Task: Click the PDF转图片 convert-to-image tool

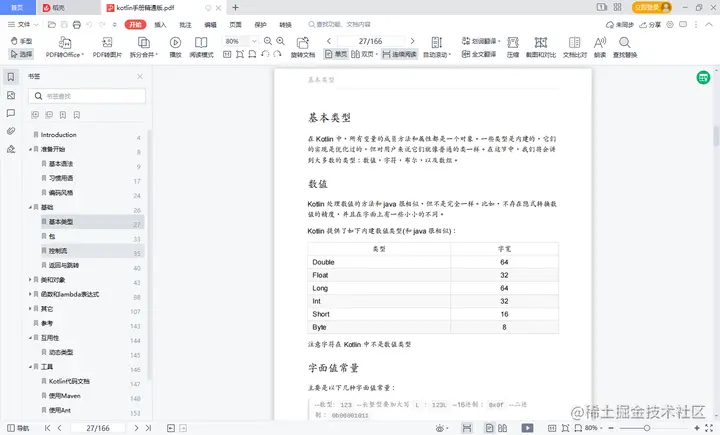Action: [x=107, y=47]
